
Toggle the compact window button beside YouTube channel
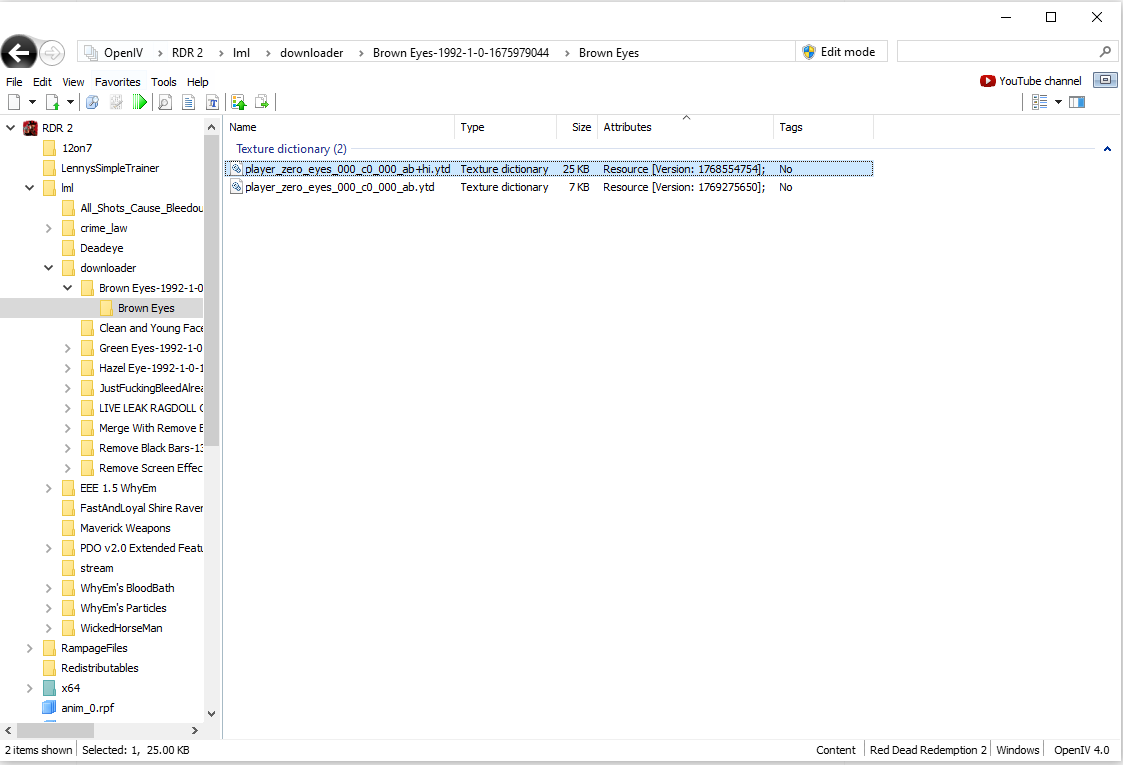click(x=1105, y=81)
